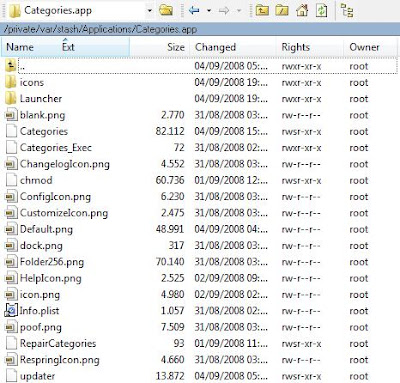The width and height of the screenshot is (400, 383).
Task: Select the file name 'HelpIcon.png'
Action: (51, 279)
